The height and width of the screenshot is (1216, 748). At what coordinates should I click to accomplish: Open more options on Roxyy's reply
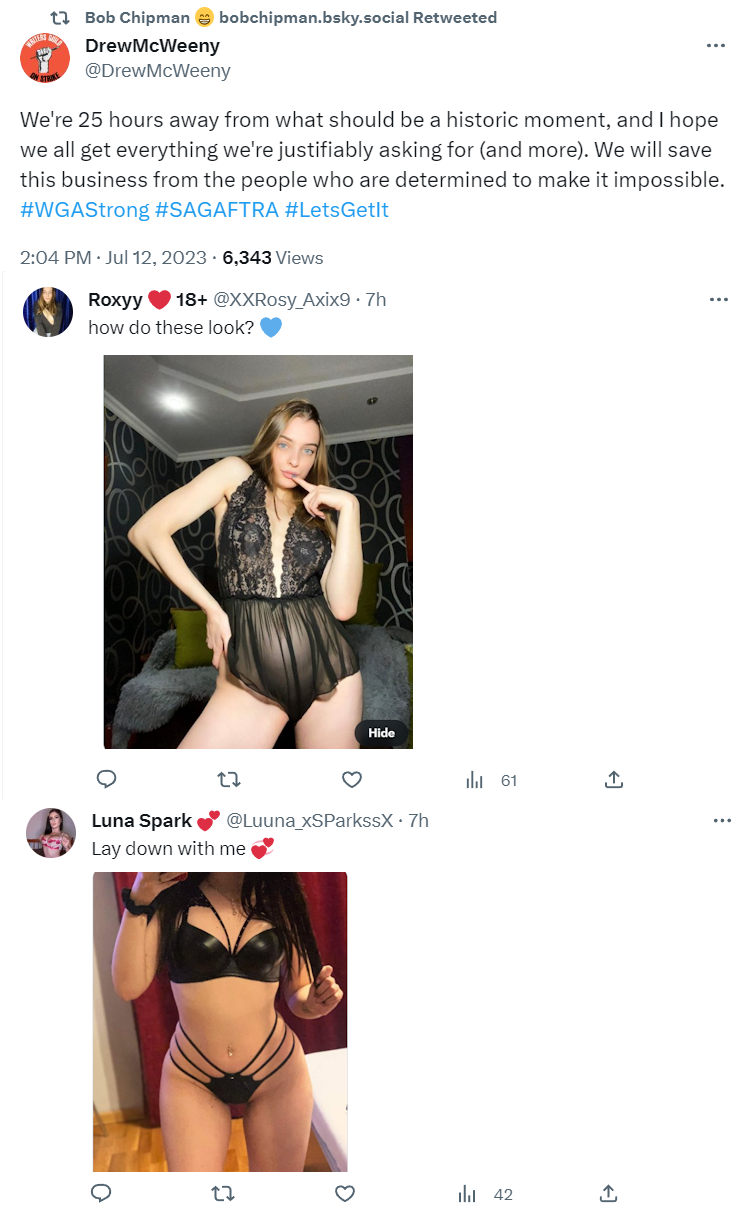click(x=719, y=300)
